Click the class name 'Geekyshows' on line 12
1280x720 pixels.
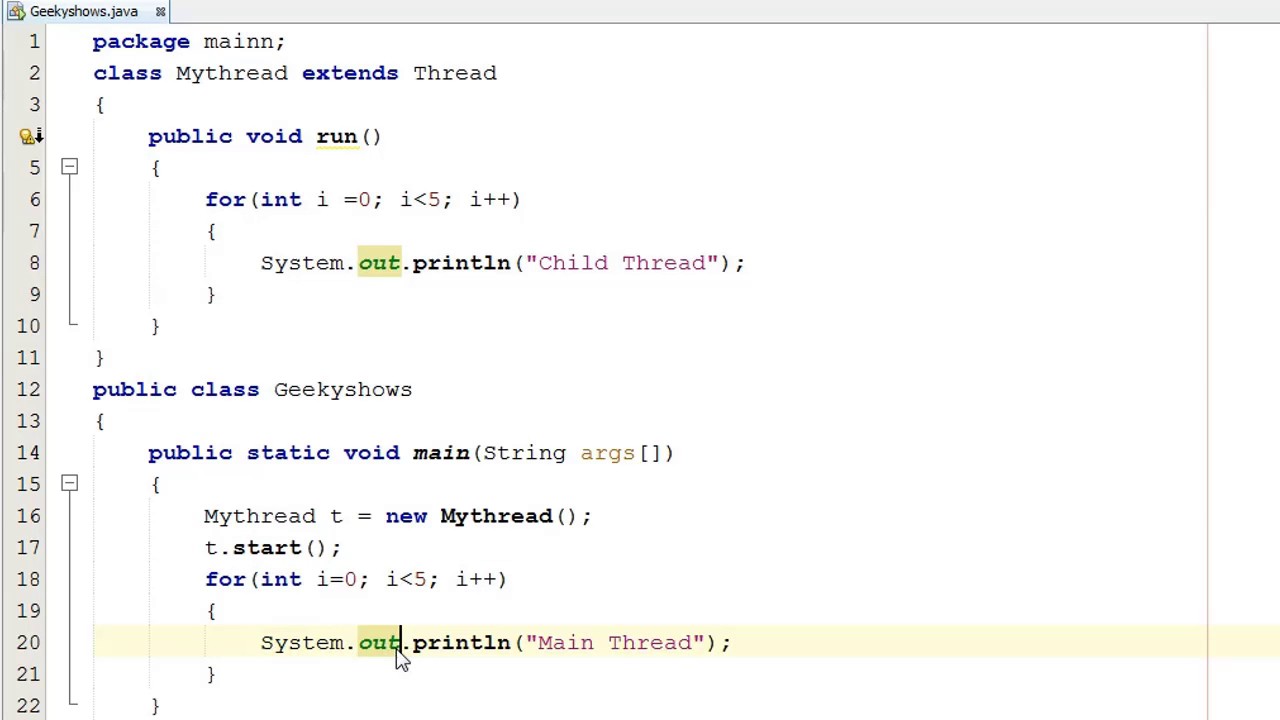pos(343,390)
